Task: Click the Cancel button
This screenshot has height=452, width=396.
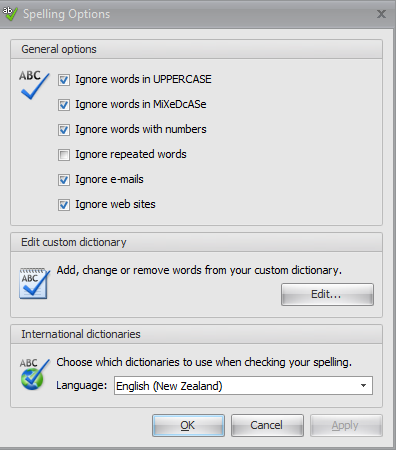Action: pyautogui.click(x=267, y=425)
